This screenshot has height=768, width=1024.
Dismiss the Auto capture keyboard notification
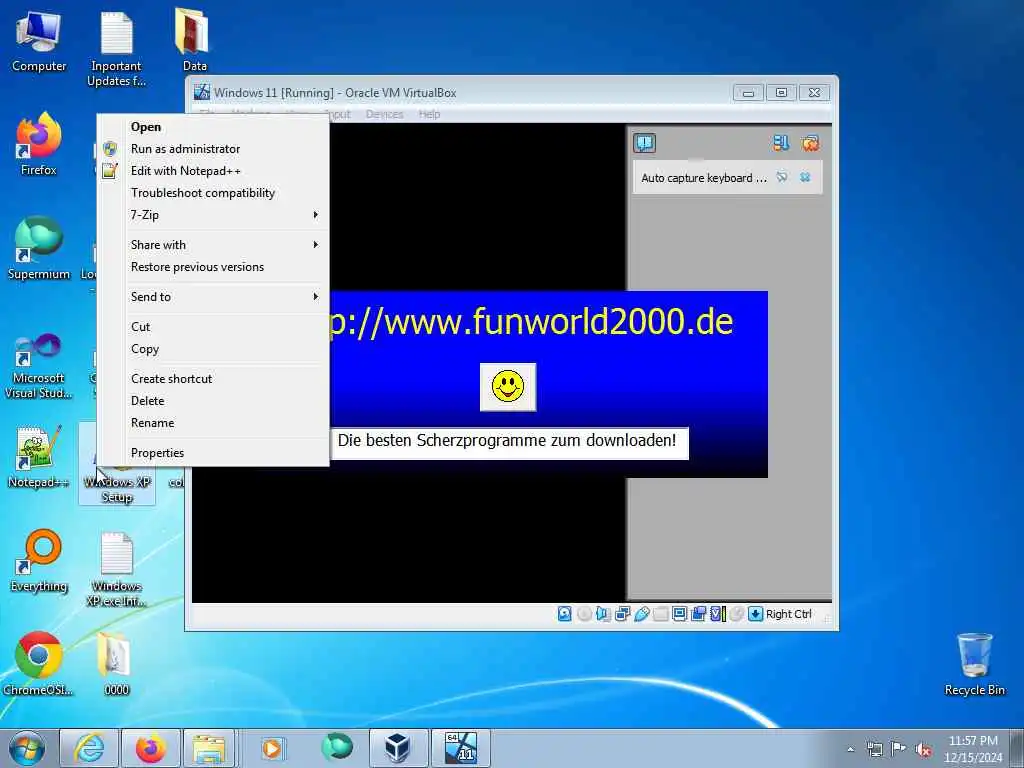click(x=805, y=177)
